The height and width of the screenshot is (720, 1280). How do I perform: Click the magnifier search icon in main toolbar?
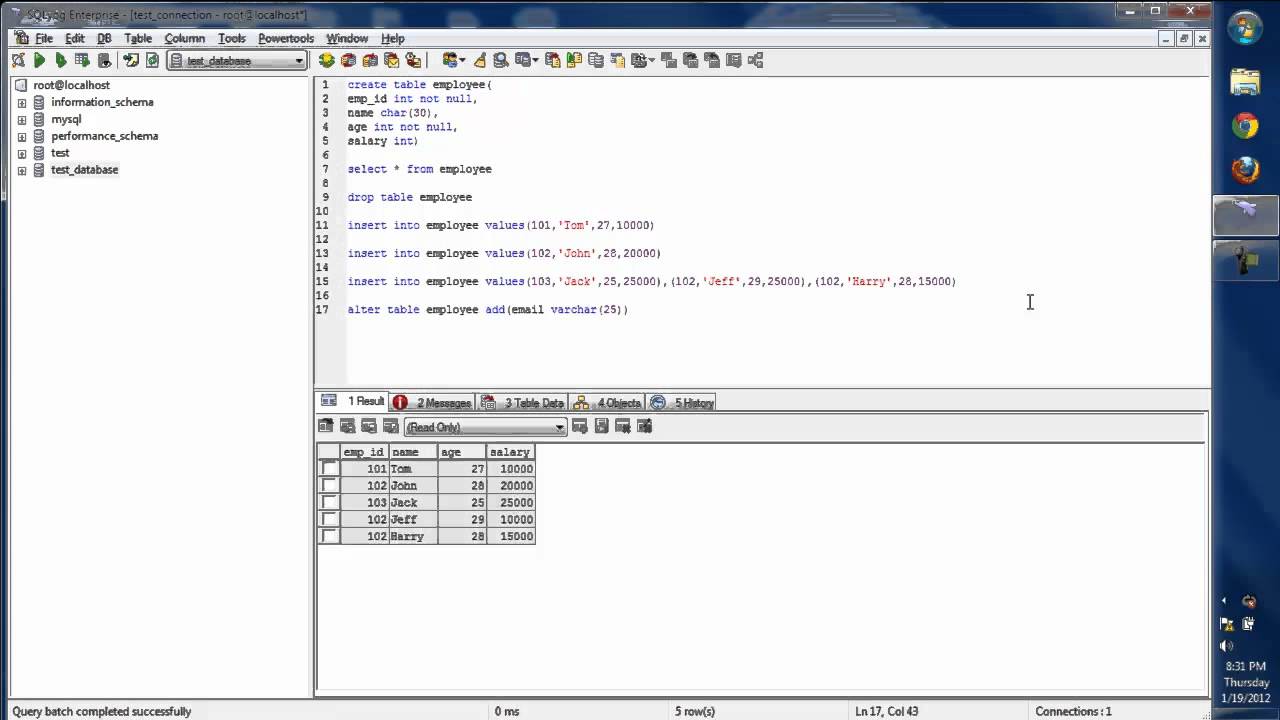[501, 60]
